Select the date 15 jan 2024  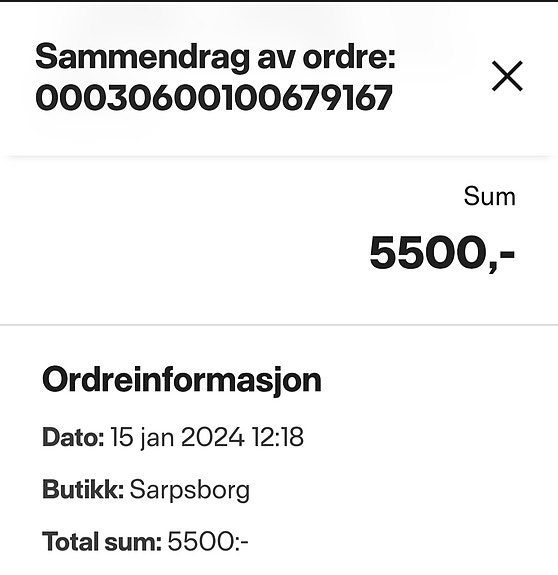[x=177, y=438]
